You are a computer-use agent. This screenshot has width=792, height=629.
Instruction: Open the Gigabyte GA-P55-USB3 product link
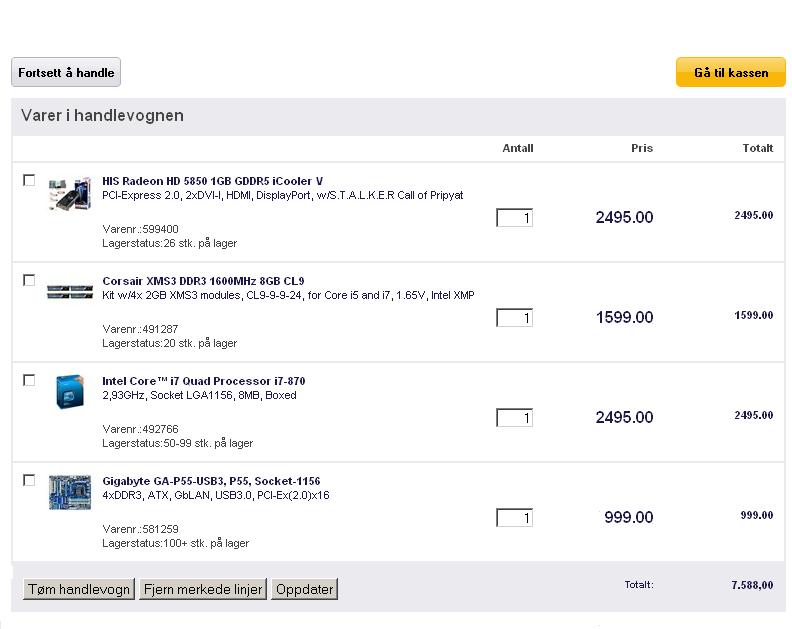(x=211, y=481)
